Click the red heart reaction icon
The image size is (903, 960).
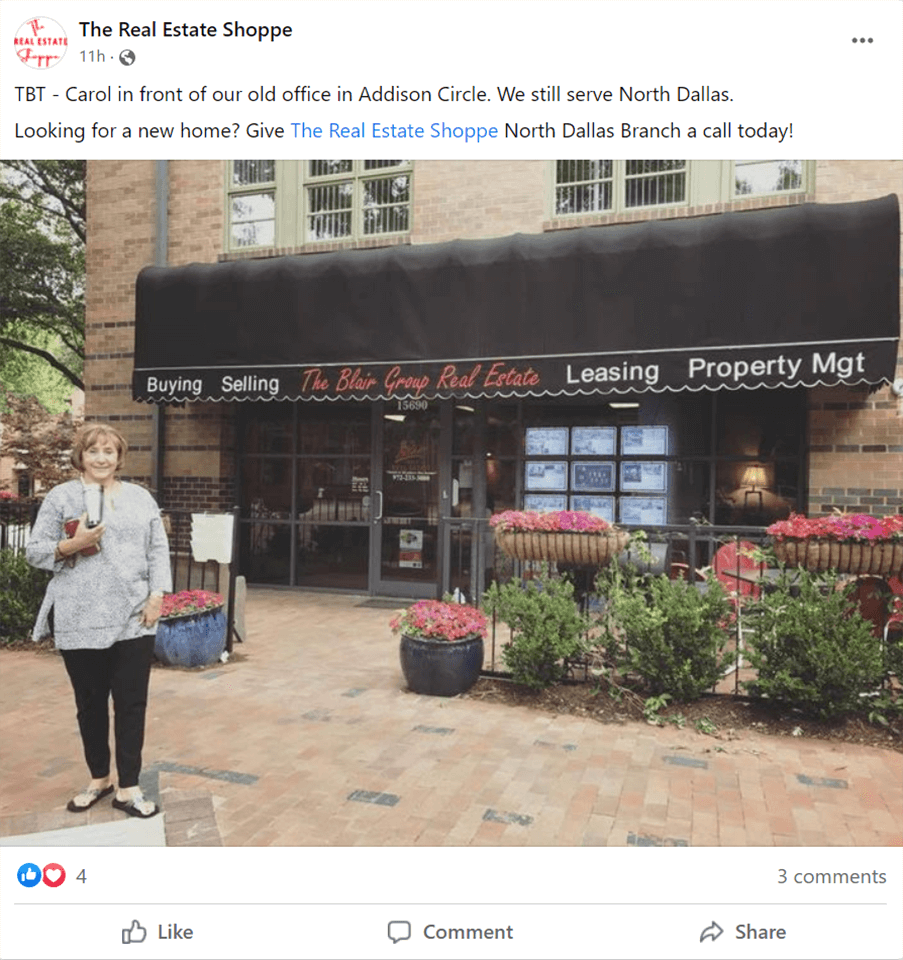tap(53, 876)
